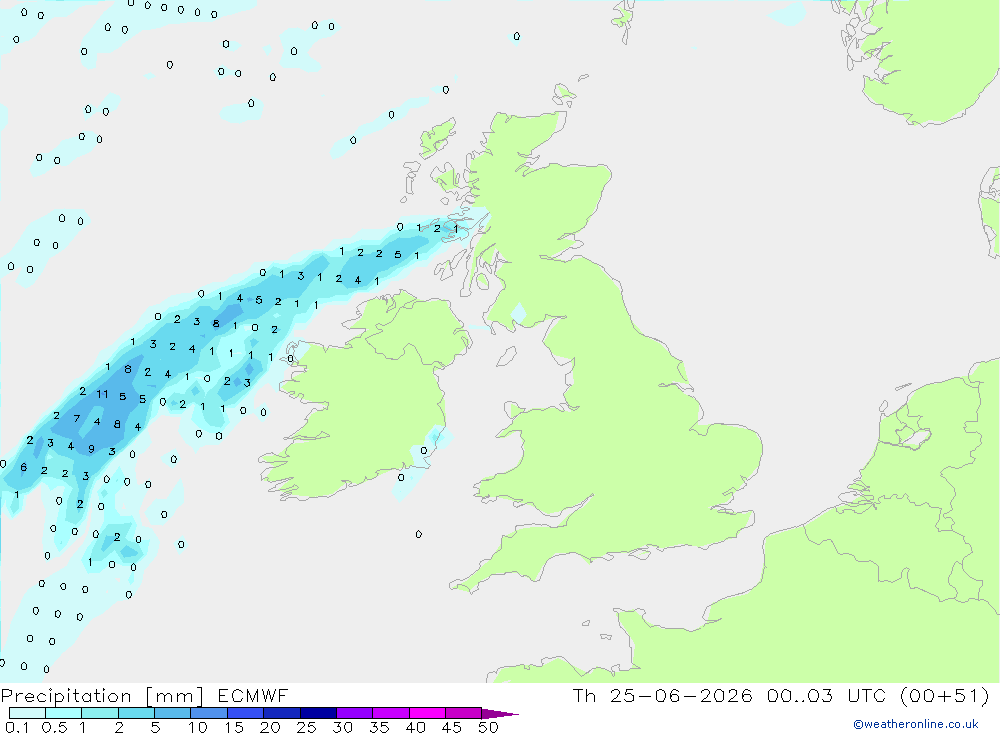Select the 10–15 mm blue legend swatch
The width and height of the screenshot is (1000, 733).
[x=209, y=713]
